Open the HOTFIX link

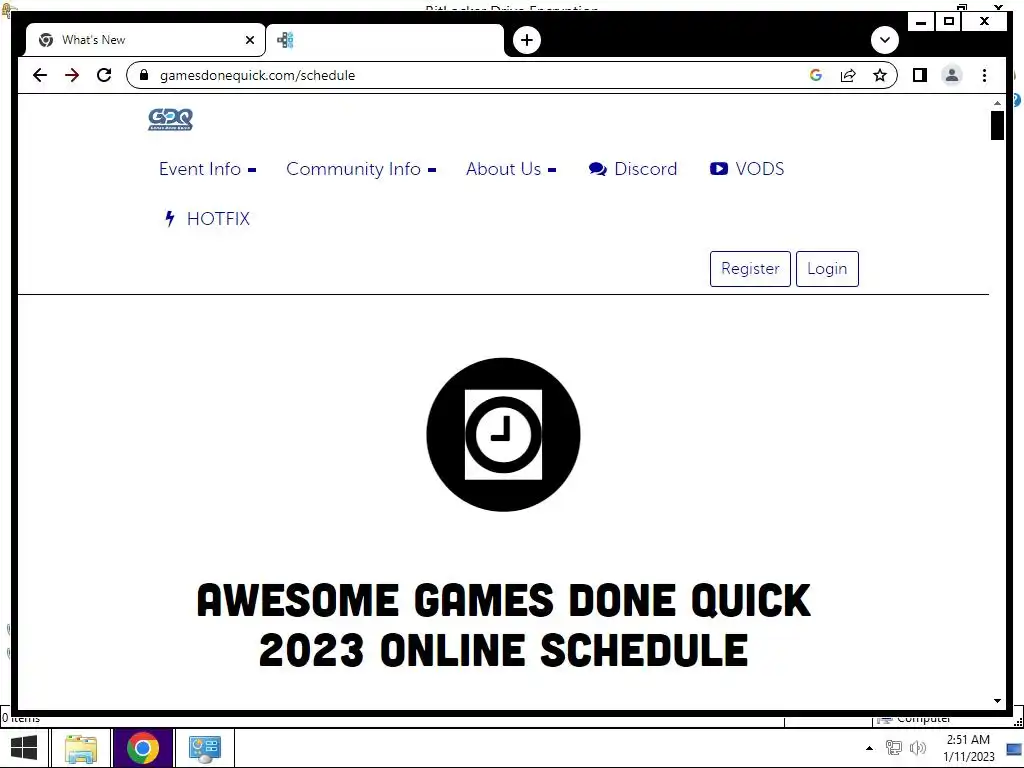point(206,219)
